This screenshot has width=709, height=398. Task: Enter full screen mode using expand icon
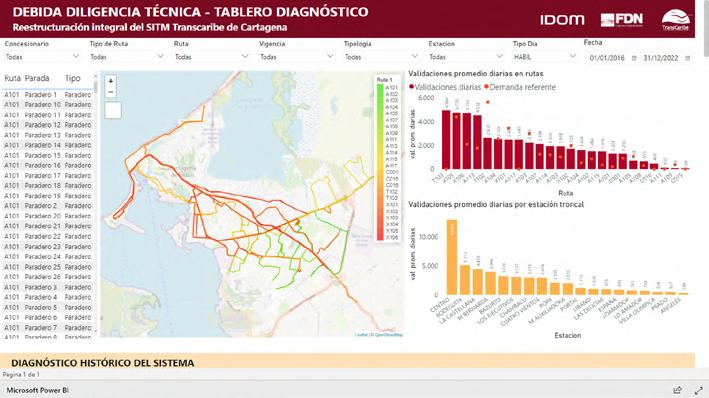pyautogui.click(x=699, y=390)
